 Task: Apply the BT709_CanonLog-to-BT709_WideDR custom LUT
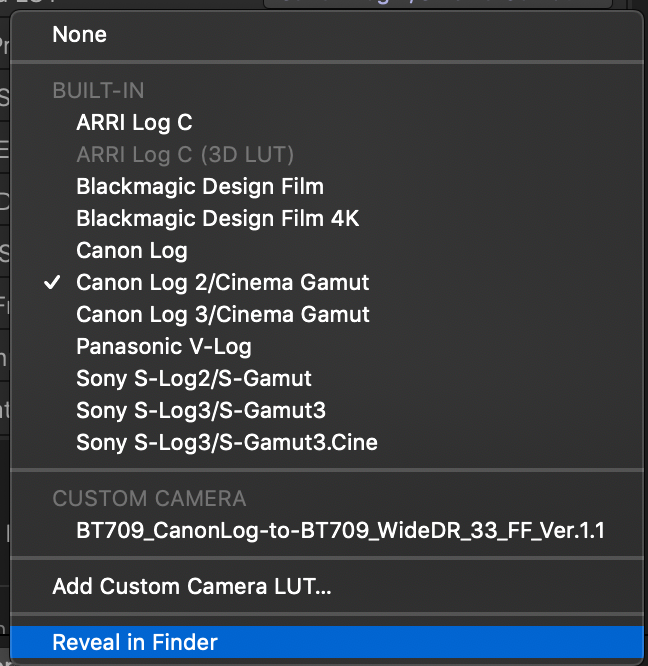(341, 530)
